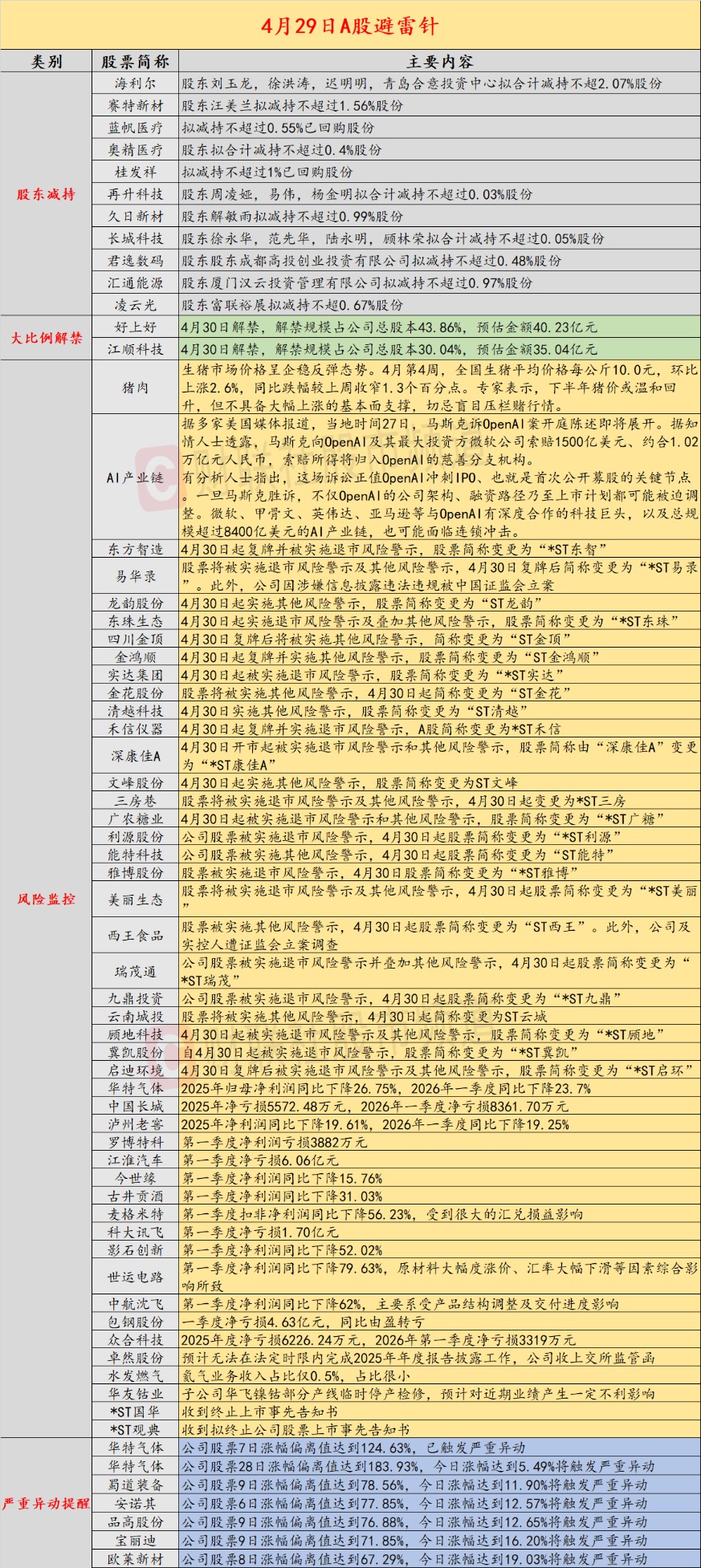
Task: Select stock name 禾信仪器
Action: [136, 729]
